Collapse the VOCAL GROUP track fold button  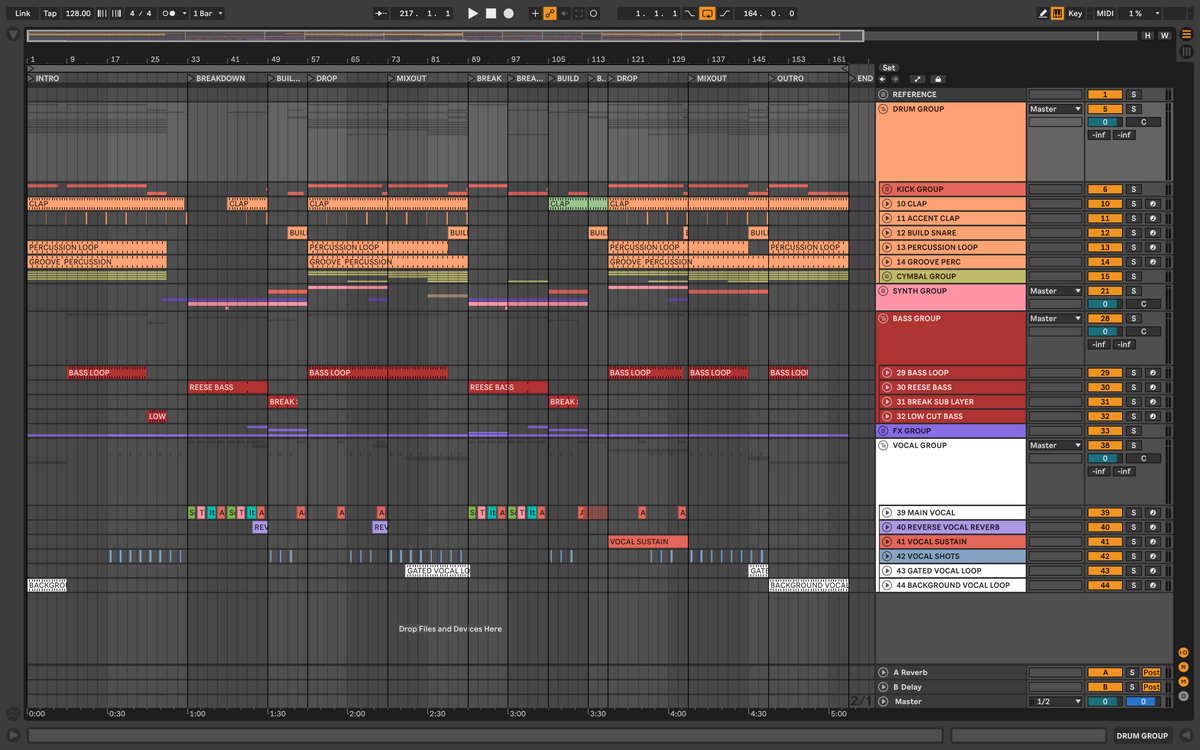(x=884, y=446)
